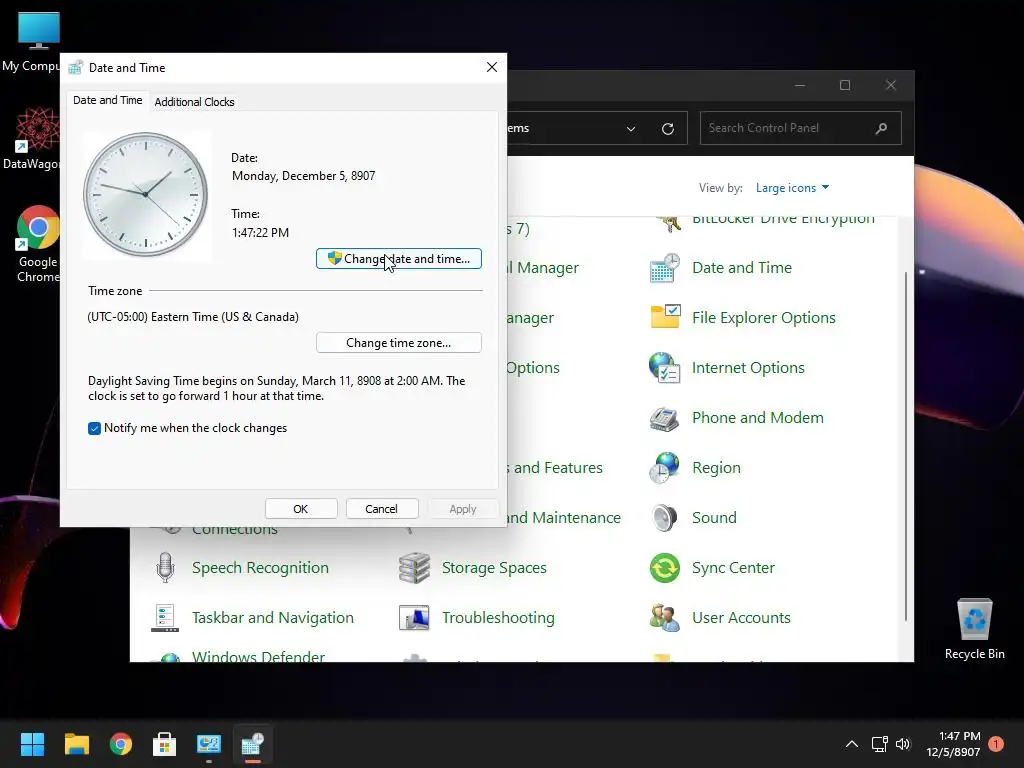Confirm the Date and Time dialog with OK
1024x768 pixels.
[x=301, y=509]
